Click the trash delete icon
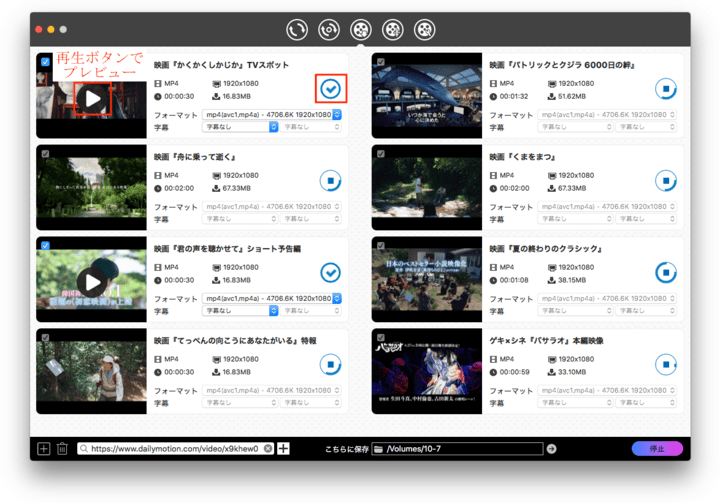The height and width of the screenshot is (503, 720). click(62, 449)
